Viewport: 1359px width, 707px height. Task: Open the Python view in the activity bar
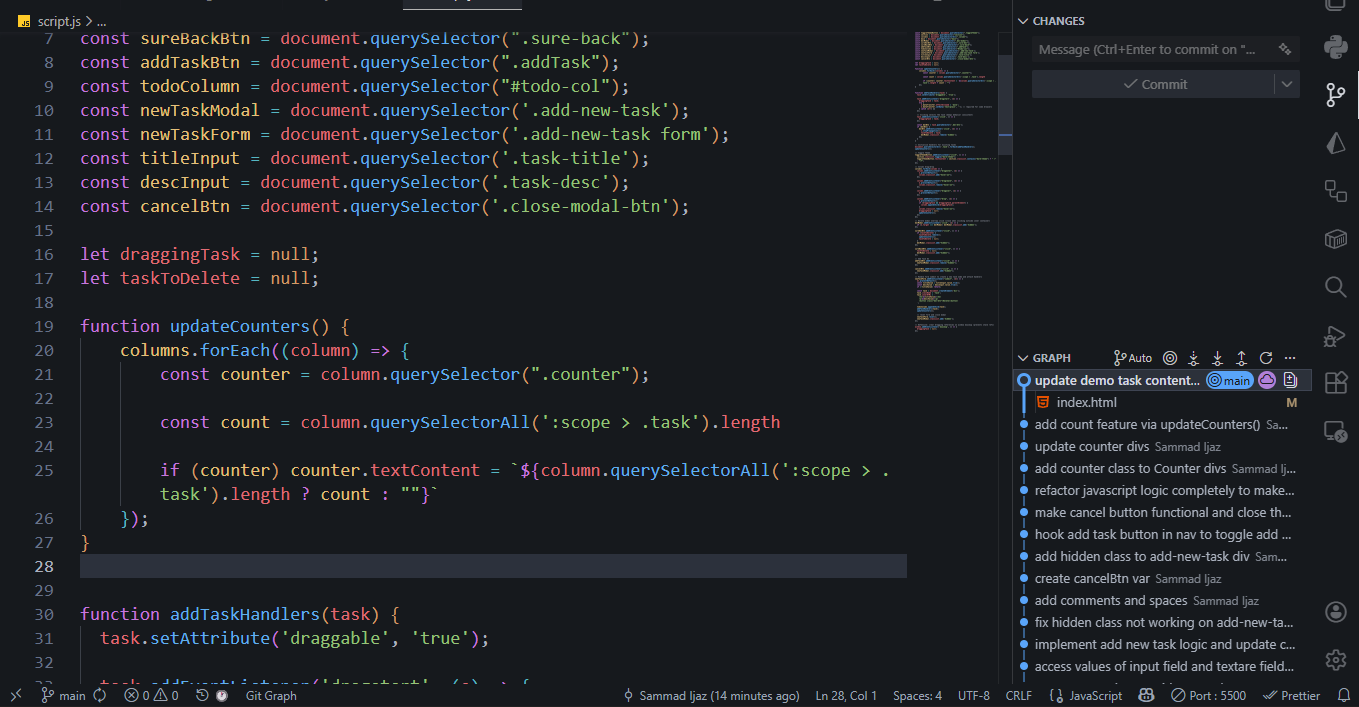coord(1335,47)
